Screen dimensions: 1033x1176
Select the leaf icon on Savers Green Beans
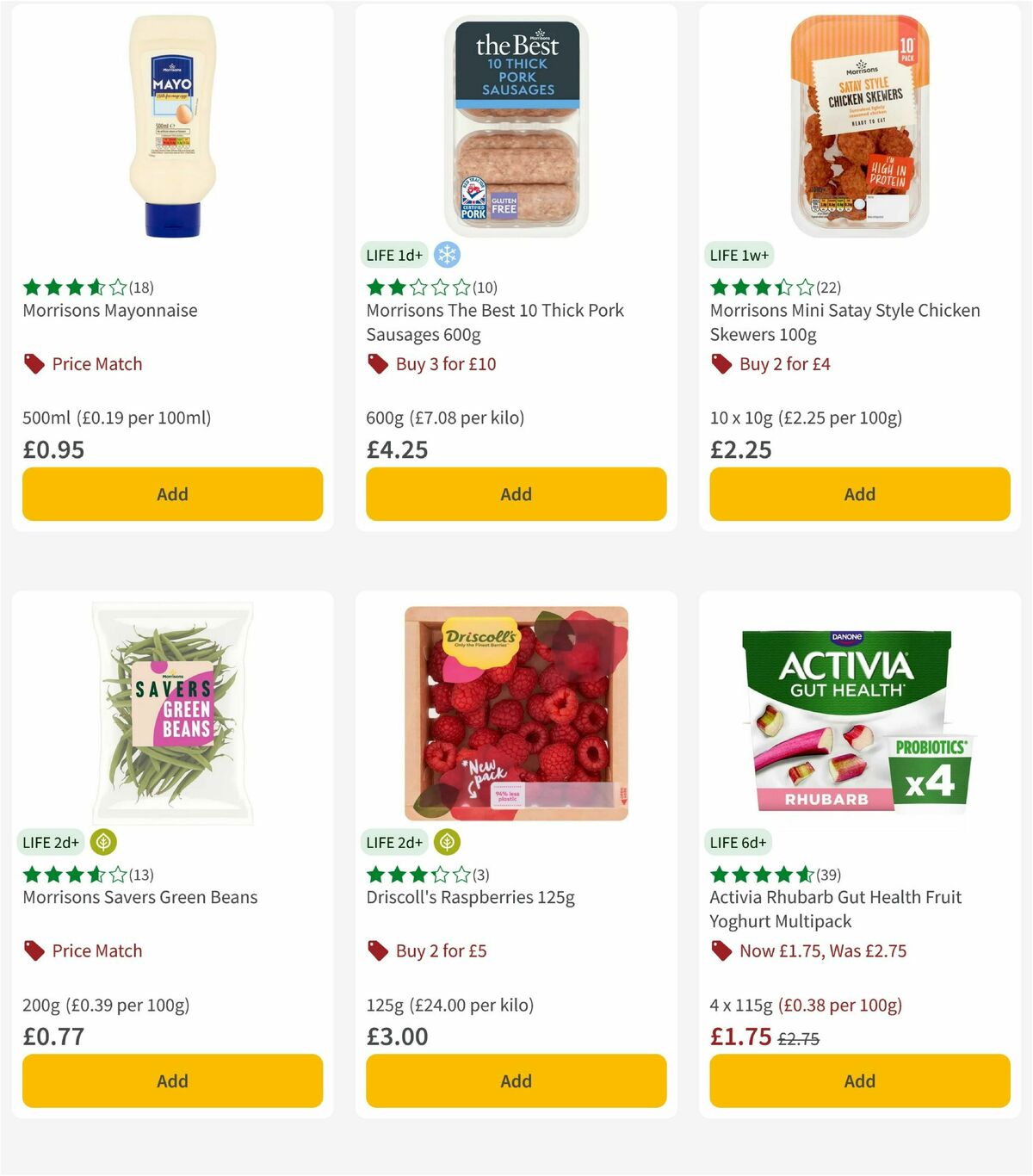click(104, 842)
